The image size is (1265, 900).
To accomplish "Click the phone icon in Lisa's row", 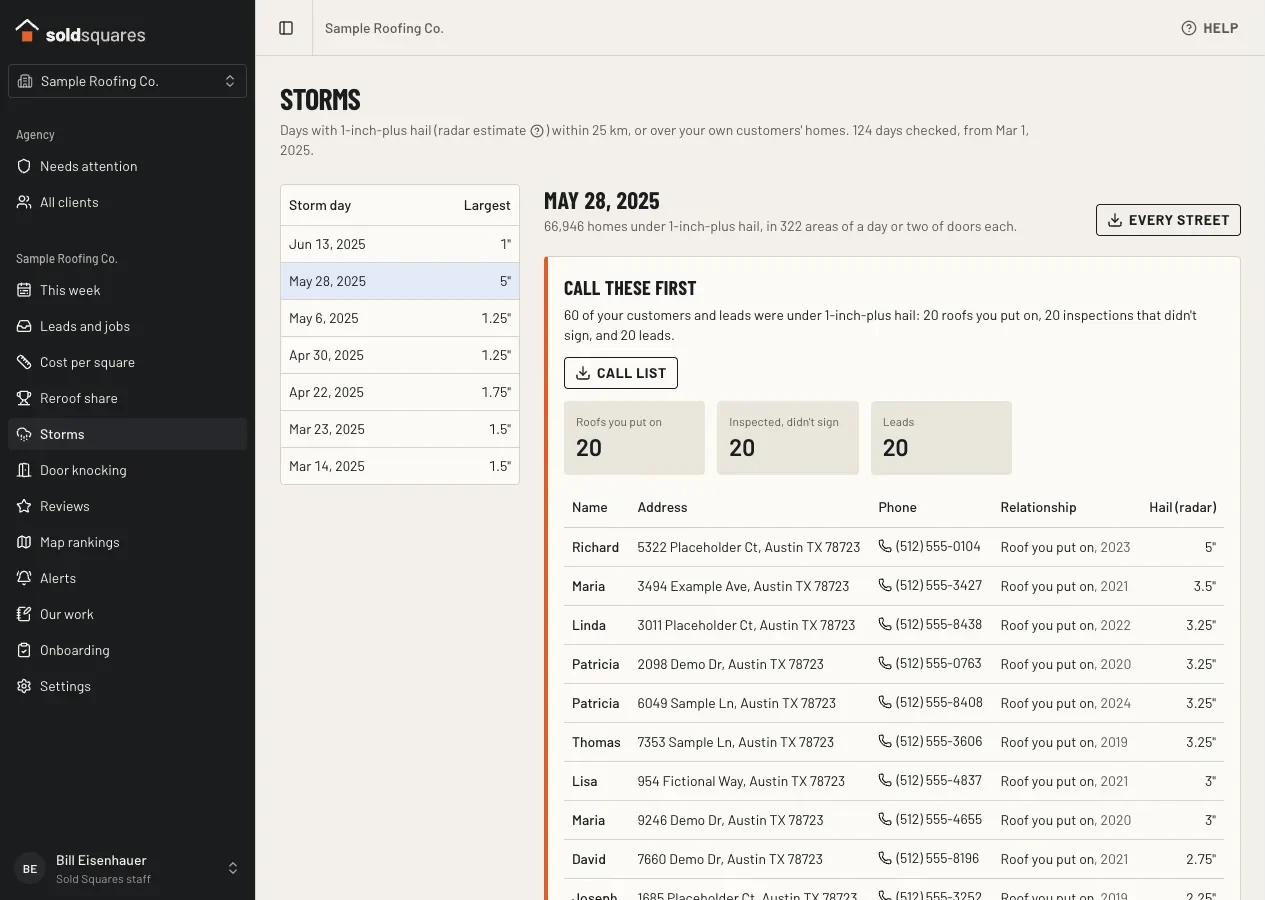I will pyautogui.click(x=885, y=781).
